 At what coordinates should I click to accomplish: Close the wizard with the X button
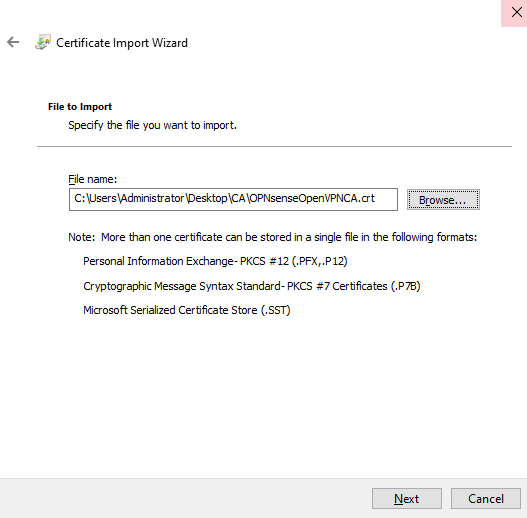516,12
